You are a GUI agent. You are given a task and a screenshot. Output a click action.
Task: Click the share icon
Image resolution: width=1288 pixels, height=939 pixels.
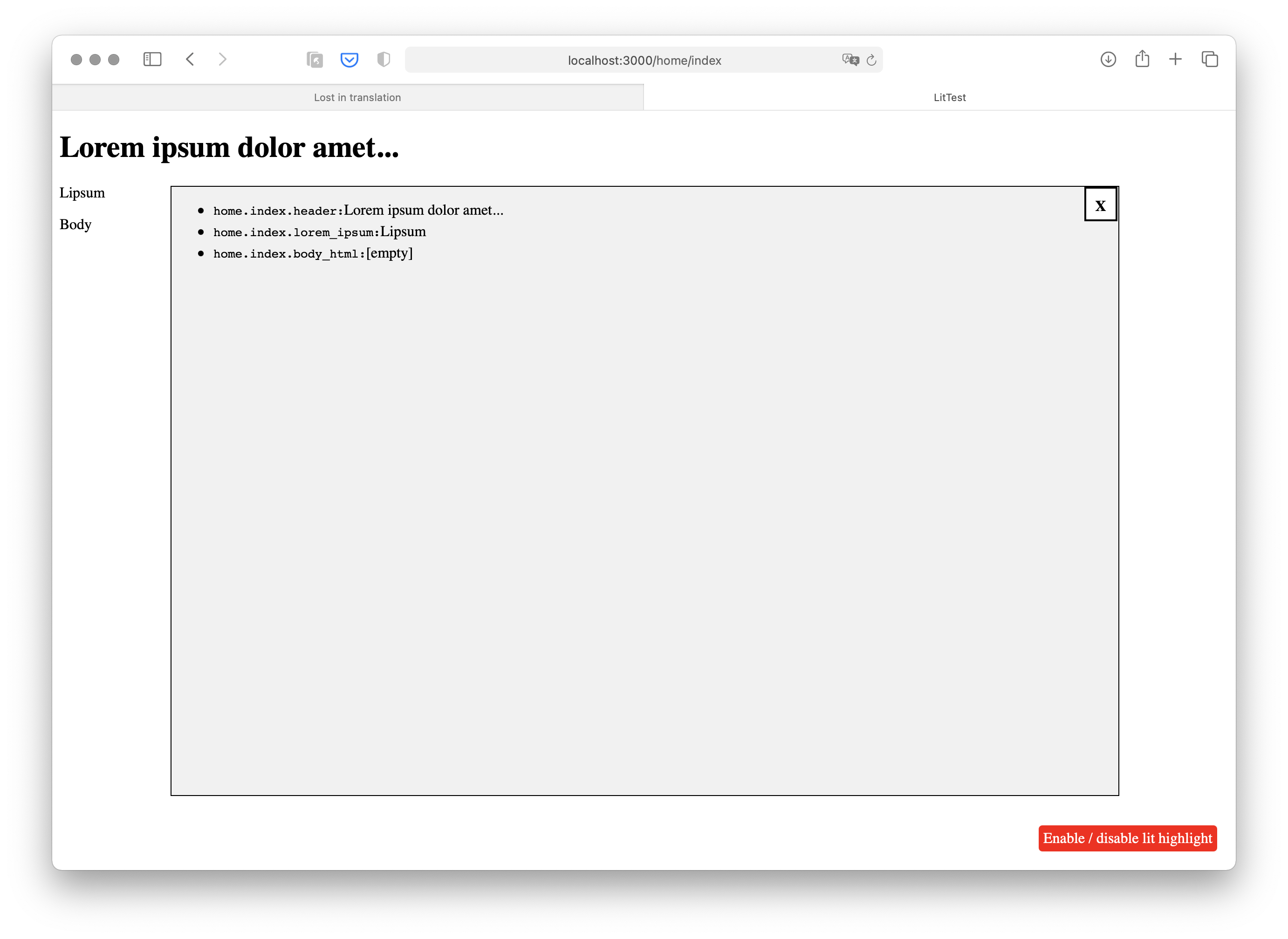coord(1142,59)
